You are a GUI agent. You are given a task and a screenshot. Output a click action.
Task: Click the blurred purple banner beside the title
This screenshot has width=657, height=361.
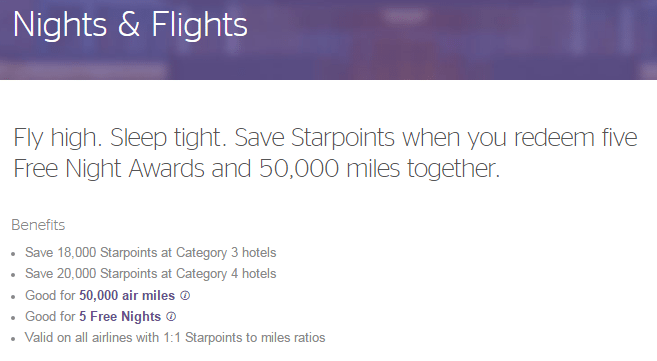[x=453, y=40]
